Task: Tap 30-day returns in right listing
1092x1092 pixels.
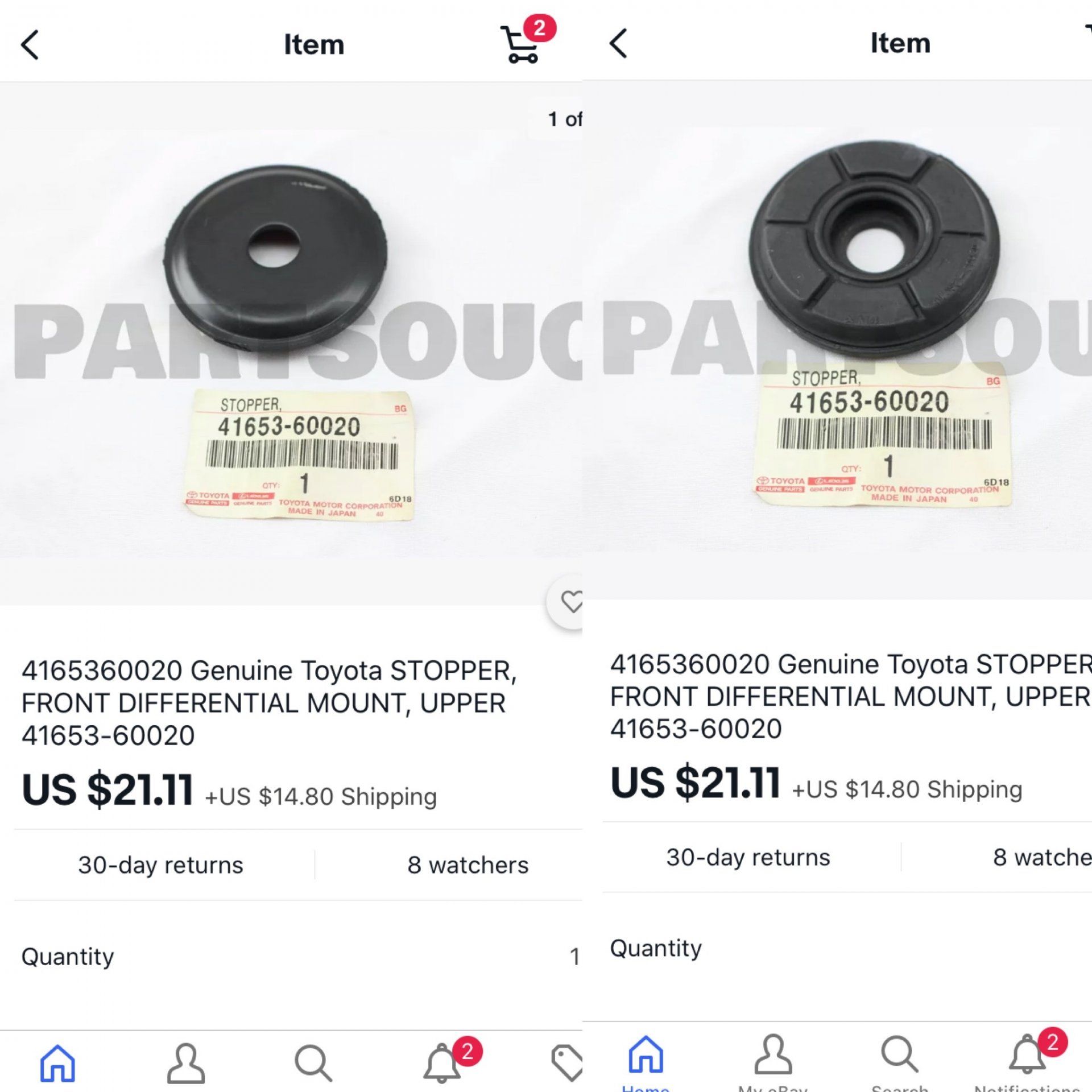Action: point(748,857)
